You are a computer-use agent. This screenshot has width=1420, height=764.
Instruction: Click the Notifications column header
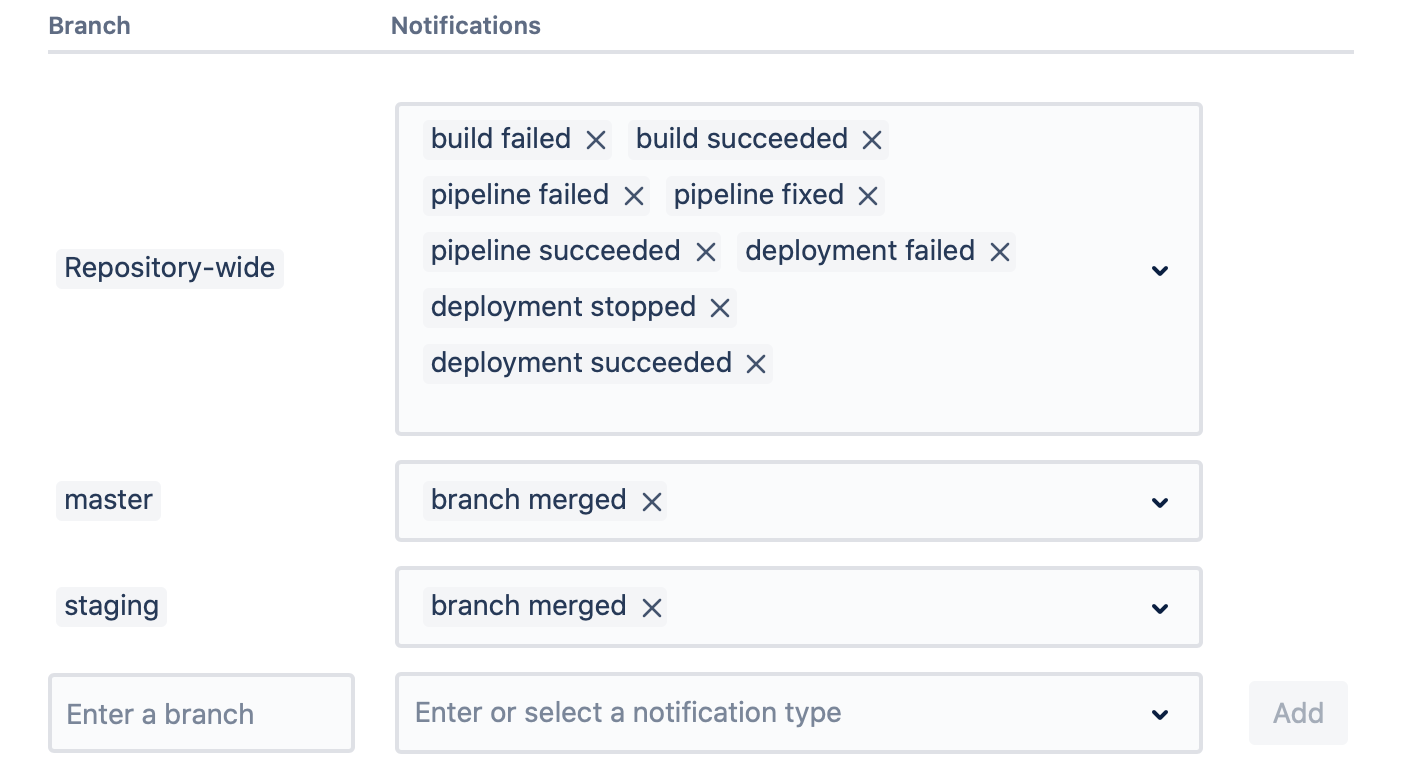[465, 25]
